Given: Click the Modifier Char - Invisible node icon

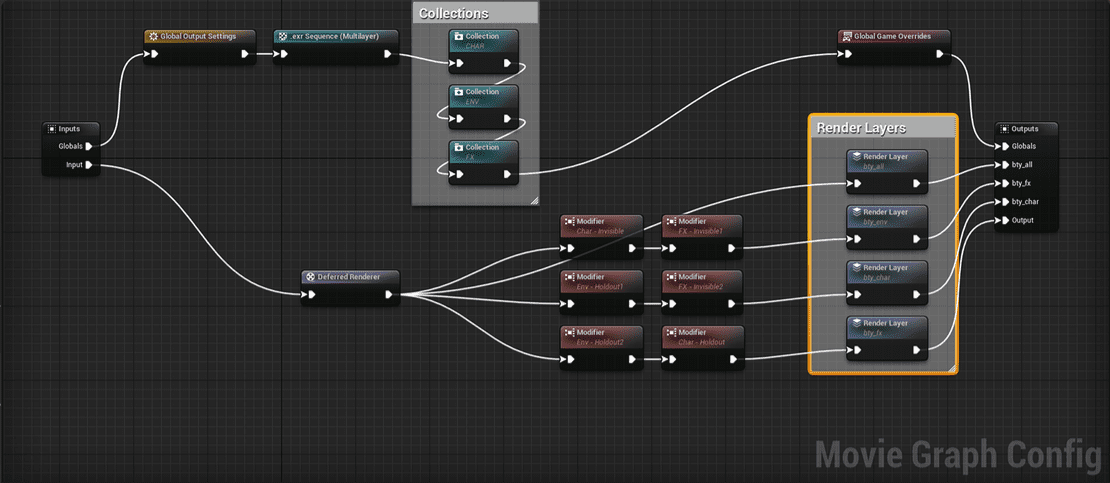Looking at the screenshot, I should [x=570, y=222].
